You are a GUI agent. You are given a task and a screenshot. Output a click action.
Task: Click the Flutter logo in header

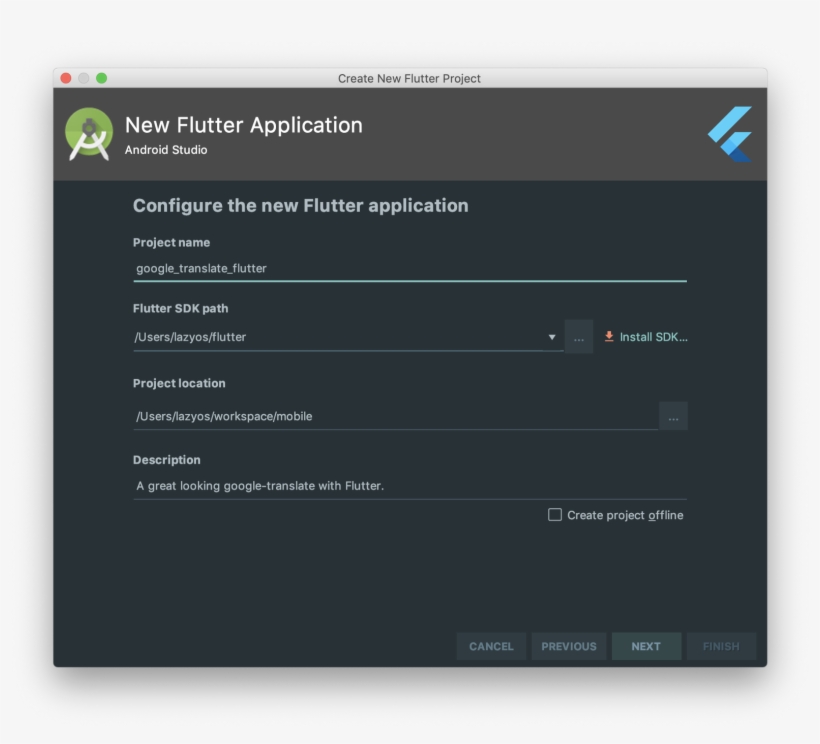730,134
